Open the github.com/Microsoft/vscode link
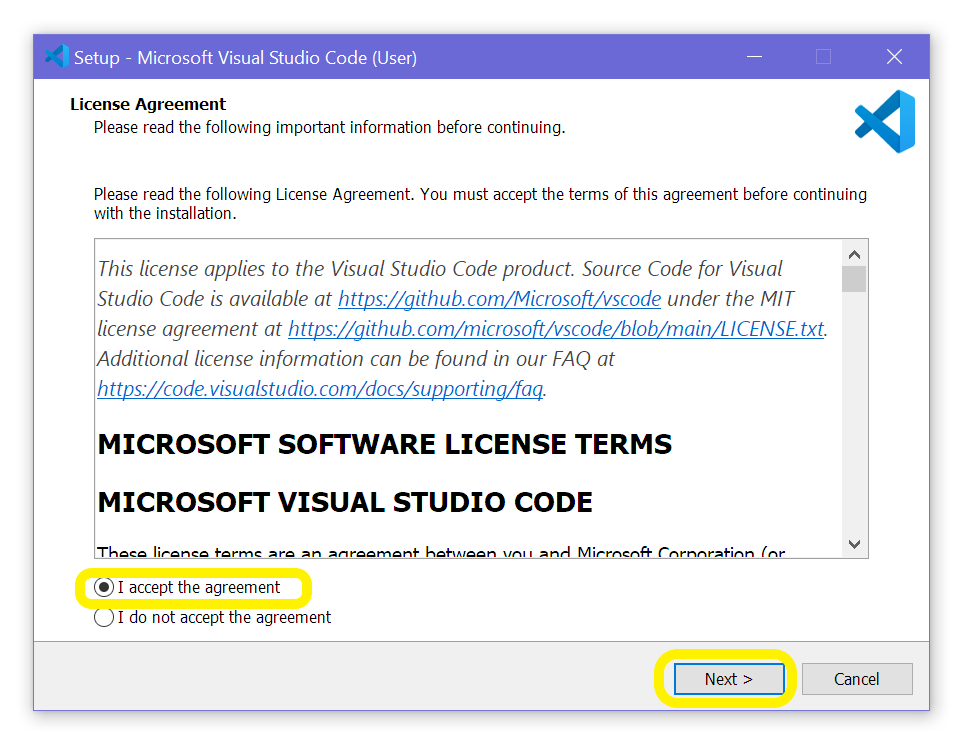 [500, 299]
